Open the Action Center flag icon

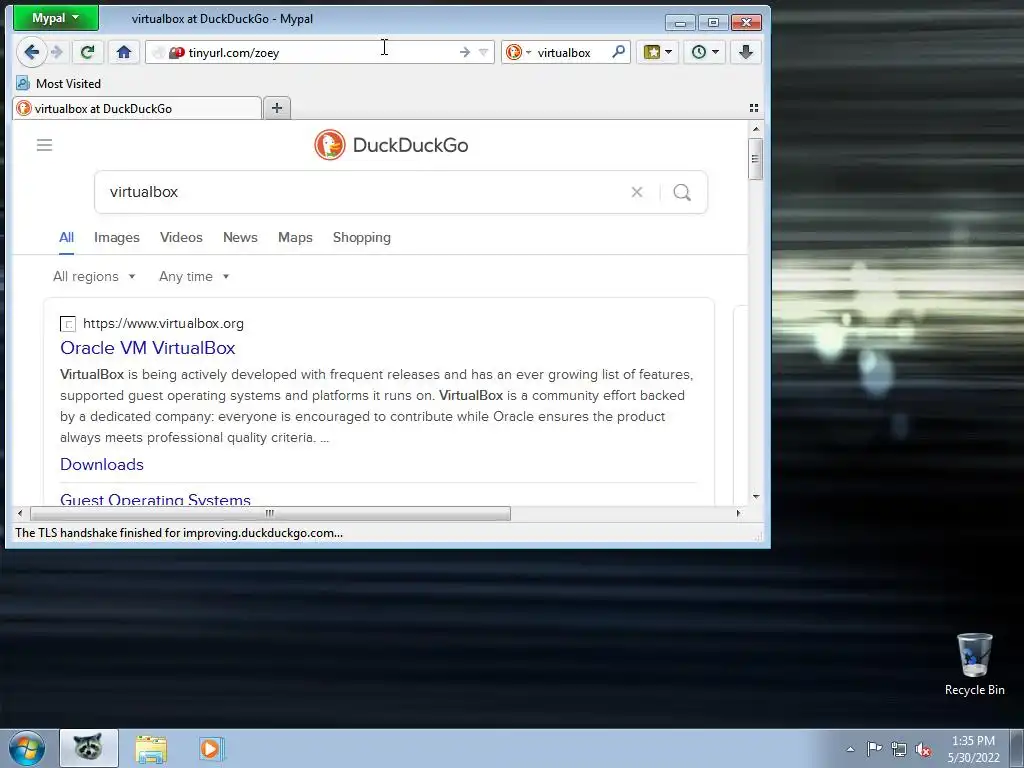pyautogui.click(x=874, y=749)
